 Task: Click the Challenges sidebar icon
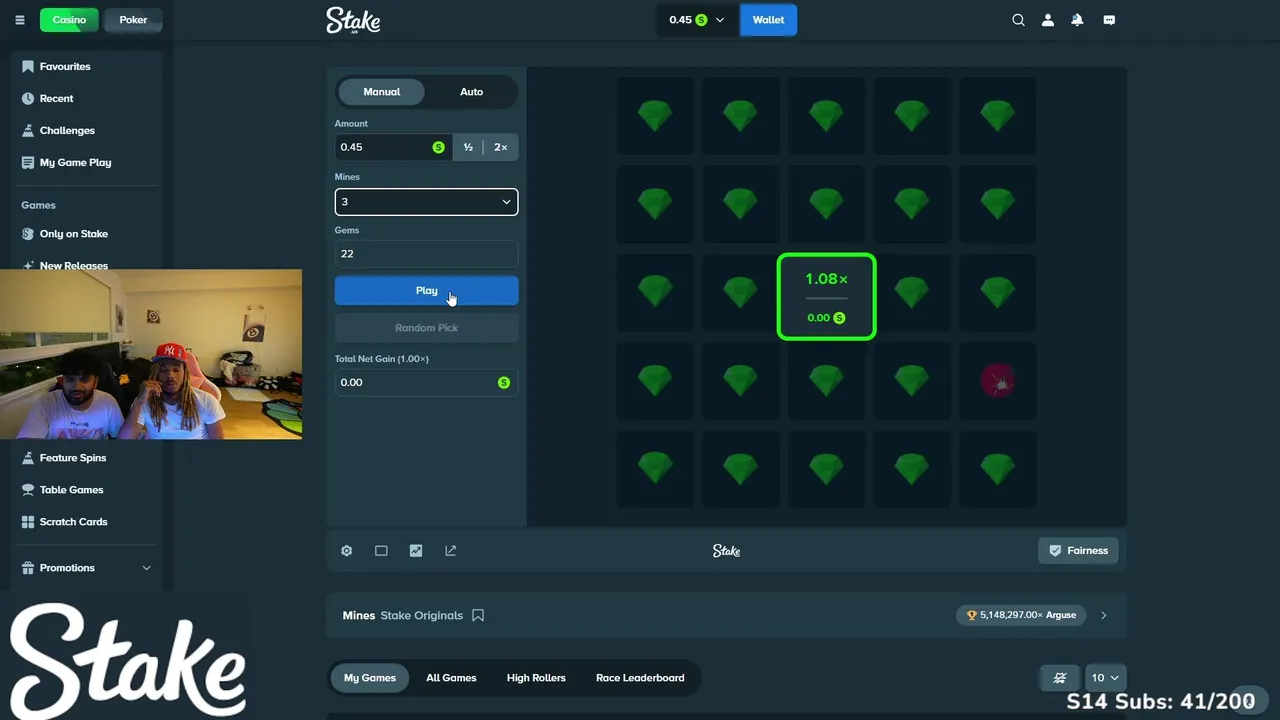pyautogui.click(x=28, y=130)
